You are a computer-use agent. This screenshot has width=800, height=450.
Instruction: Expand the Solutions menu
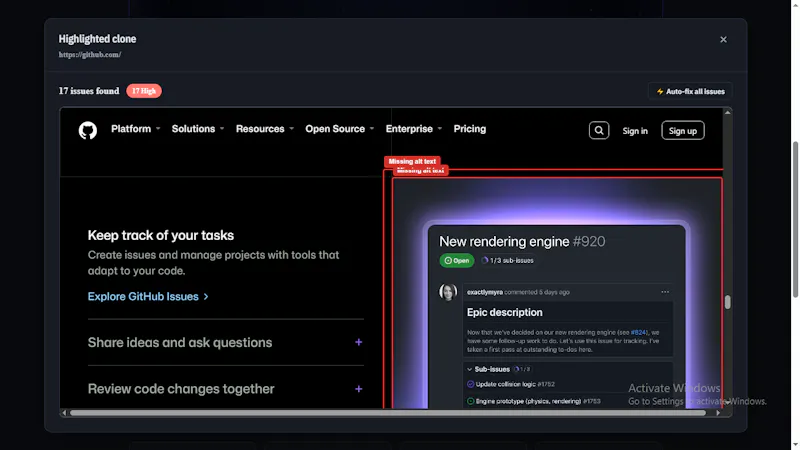[x=198, y=129]
